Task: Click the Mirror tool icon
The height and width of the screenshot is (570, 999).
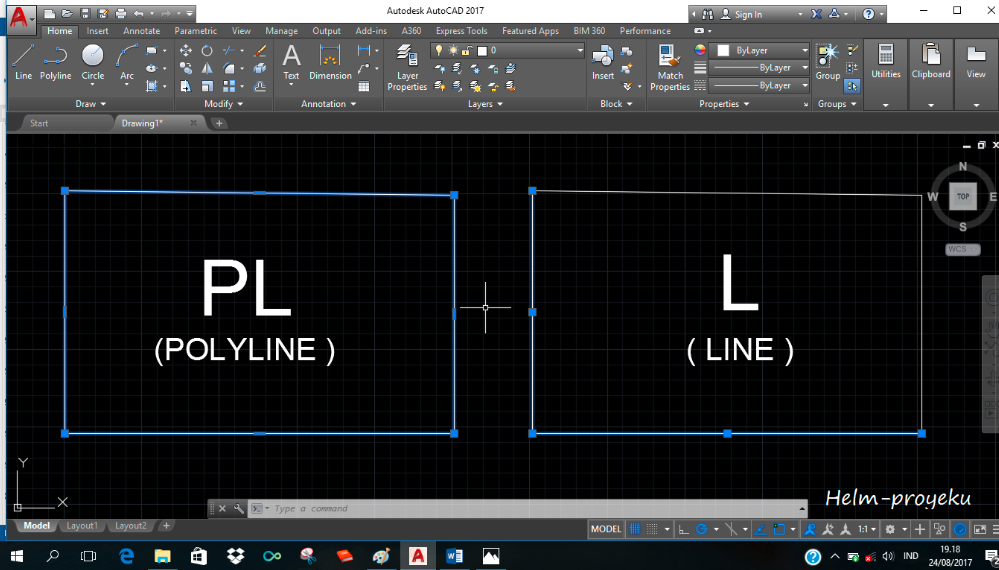Action: [x=207, y=68]
